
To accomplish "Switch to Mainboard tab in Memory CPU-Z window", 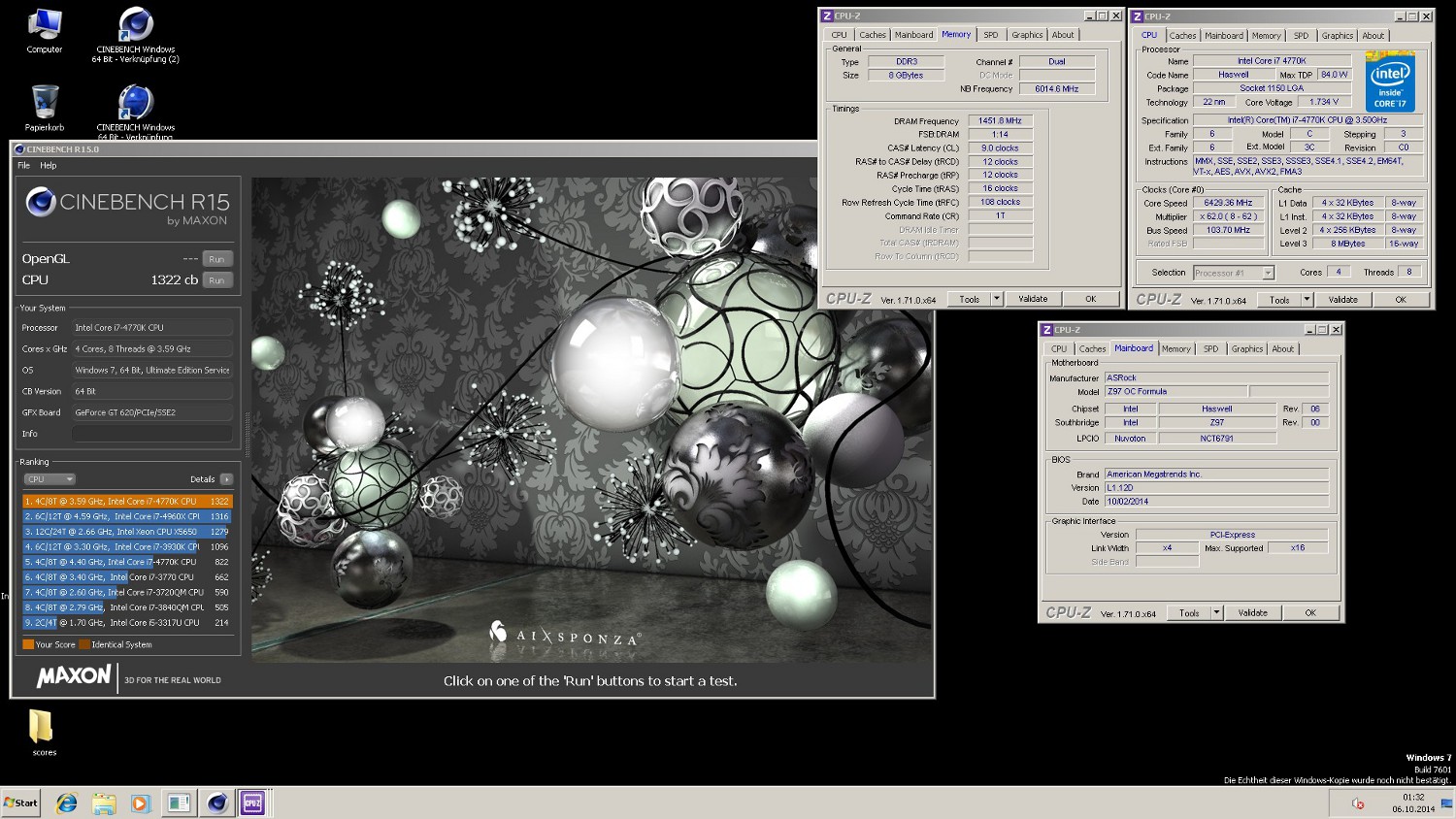I will (913, 35).
